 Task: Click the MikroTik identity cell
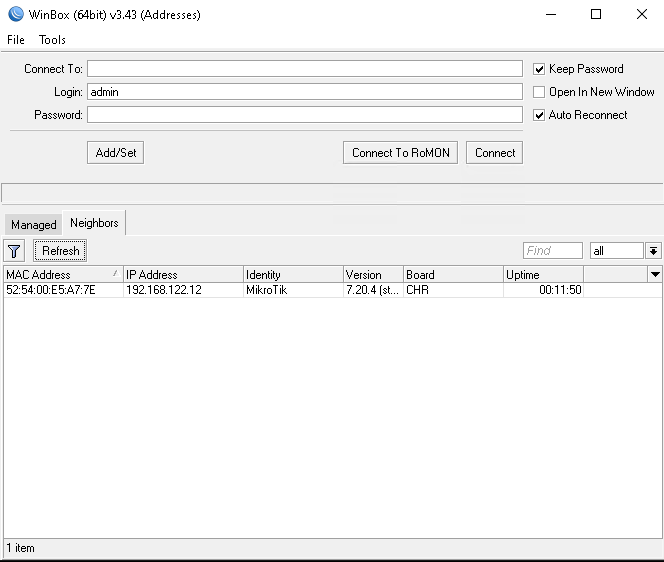tap(293, 290)
